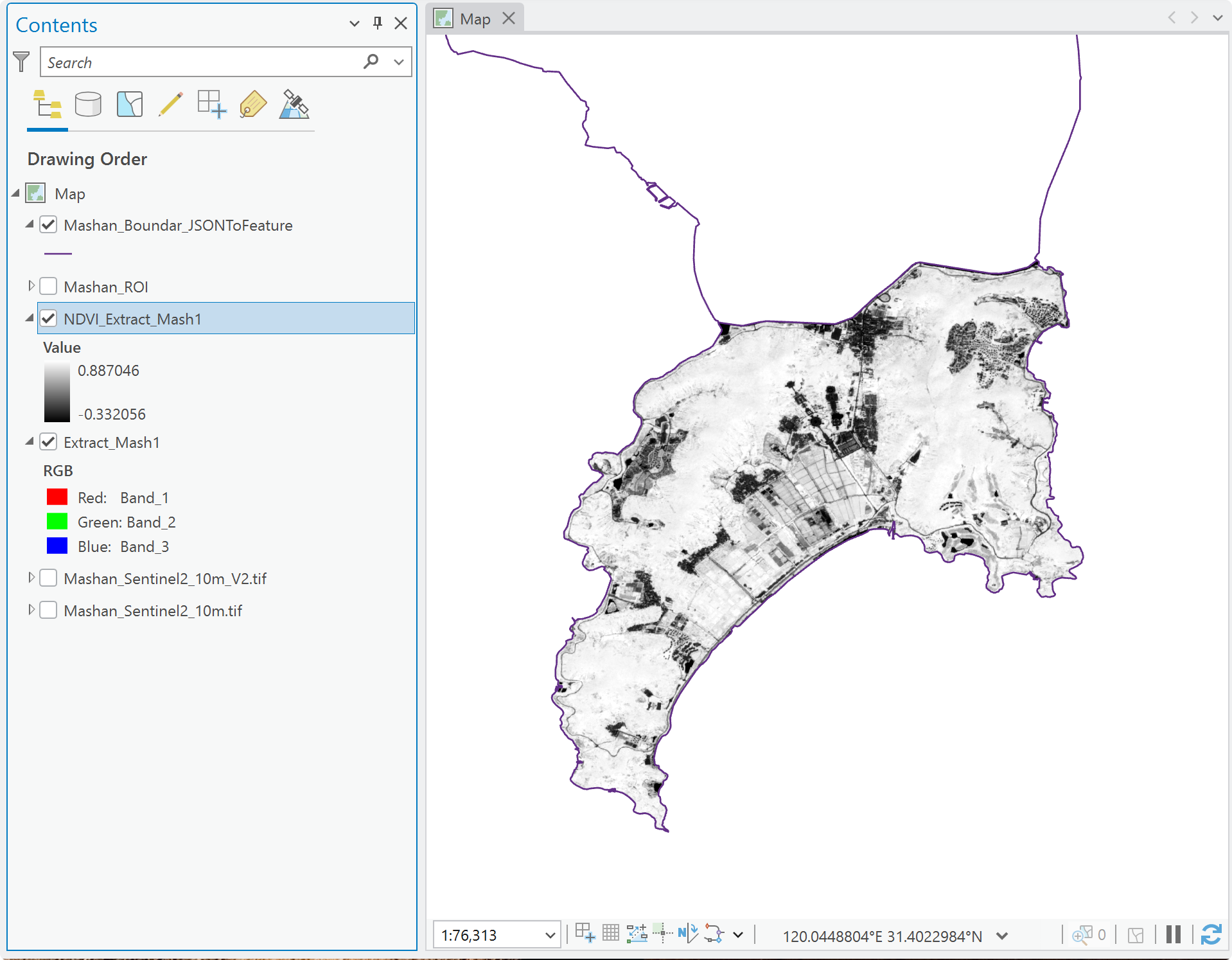Click the red Band_1 color swatch
Screen dimensions: 1232x960
[57, 497]
